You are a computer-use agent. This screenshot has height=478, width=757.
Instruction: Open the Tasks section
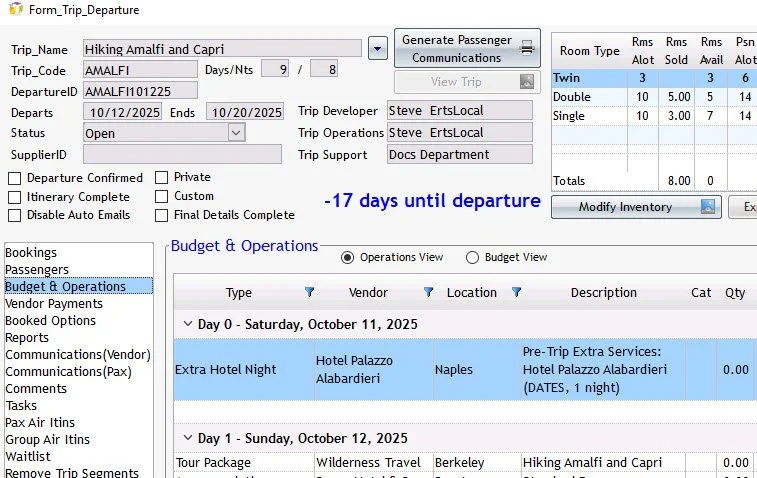(21, 406)
